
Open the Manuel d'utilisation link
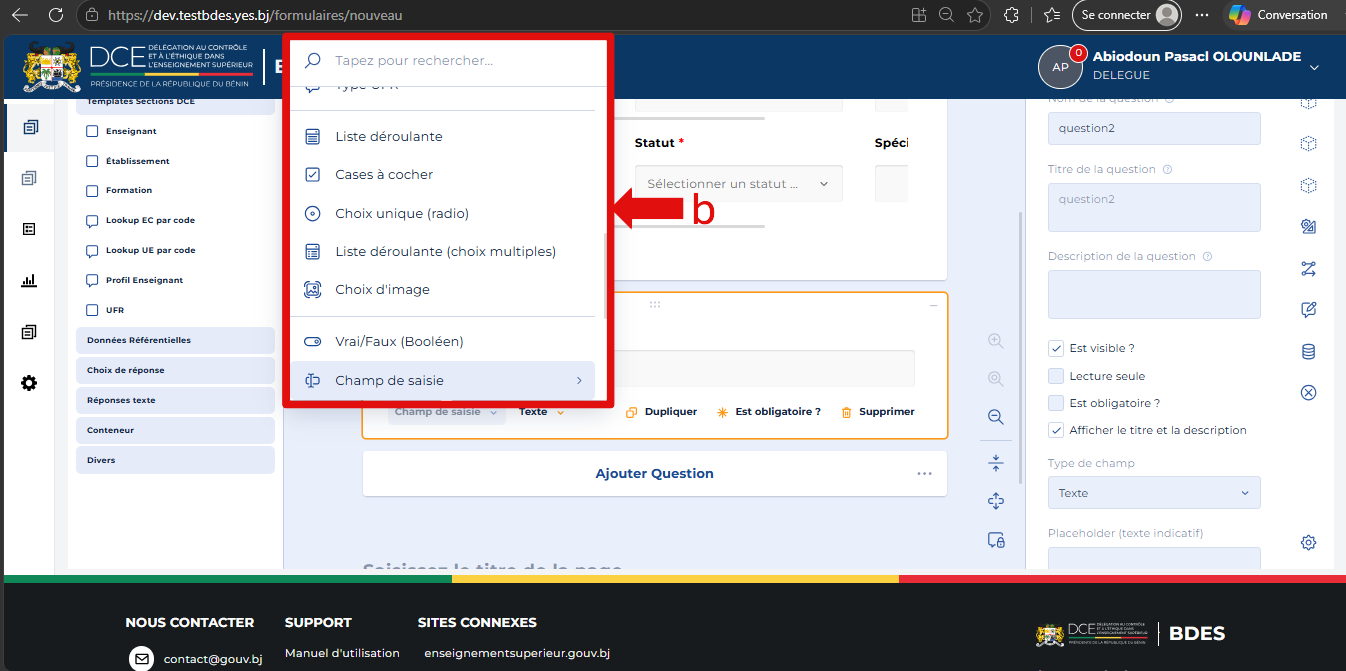[342, 653]
